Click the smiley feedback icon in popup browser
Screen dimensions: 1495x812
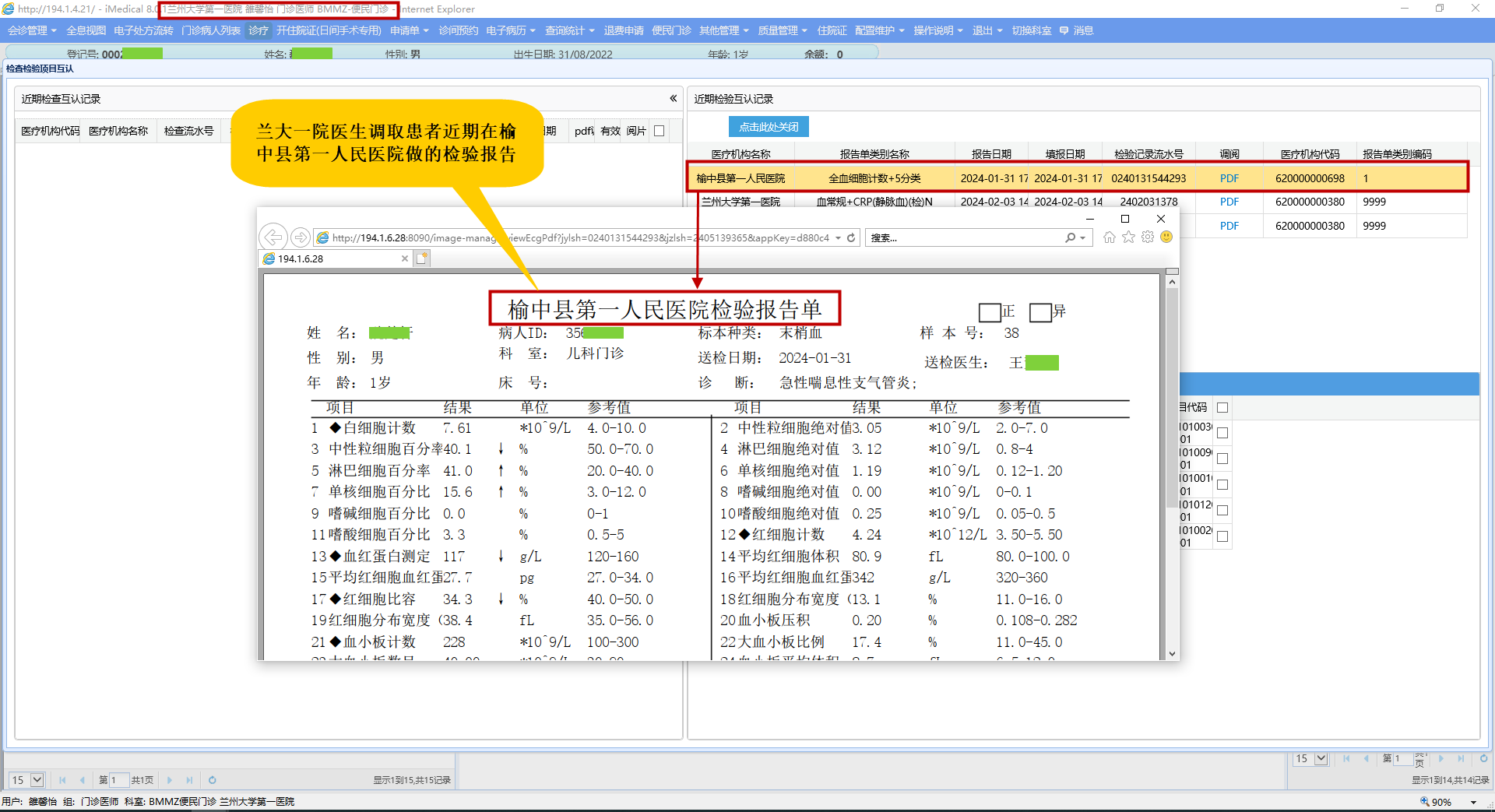(1166, 237)
